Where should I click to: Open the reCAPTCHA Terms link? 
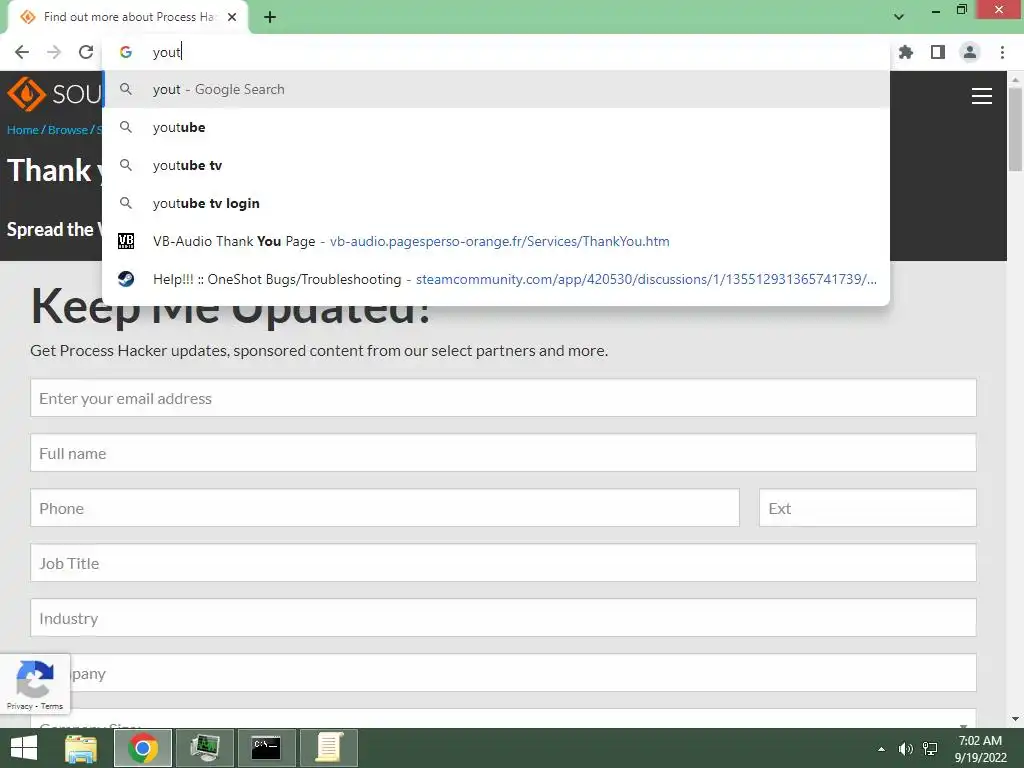pyautogui.click(x=52, y=706)
